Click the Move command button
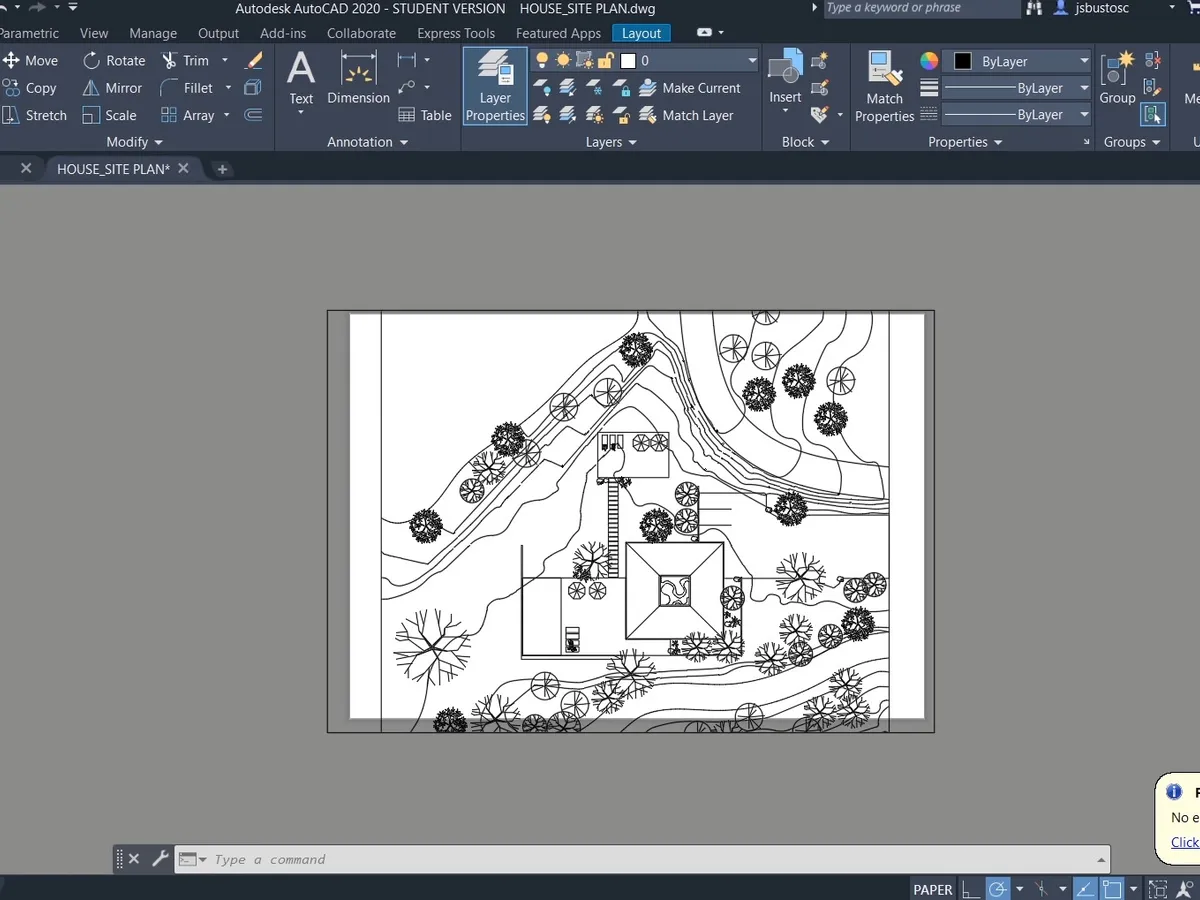The image size is (1200, 900). tap(33, 60)
